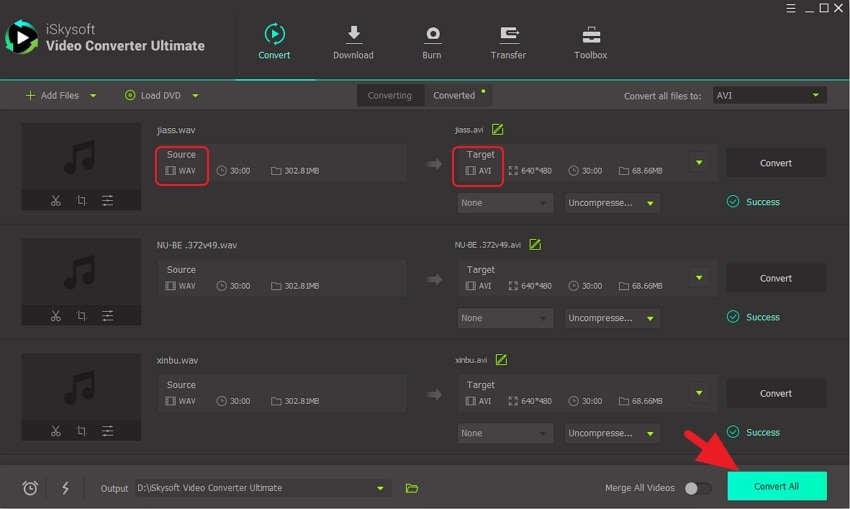
Task: Expand target format arrow for xinbu.avi
Action: [x=699, y=393]
